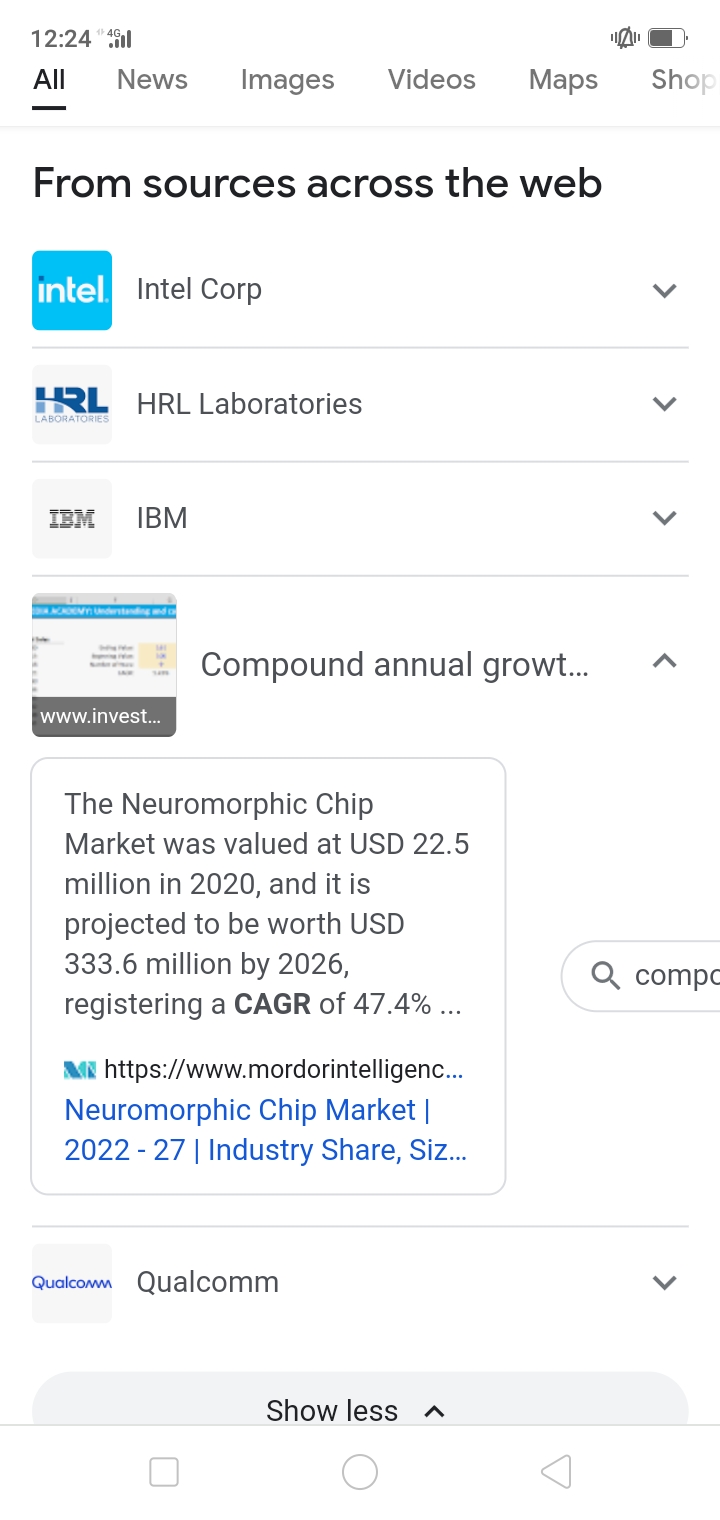Viewport: 720px width, 1520px height.
Task: Tap the HRL Laboratories logo
Action: click(x=72, y=404)
